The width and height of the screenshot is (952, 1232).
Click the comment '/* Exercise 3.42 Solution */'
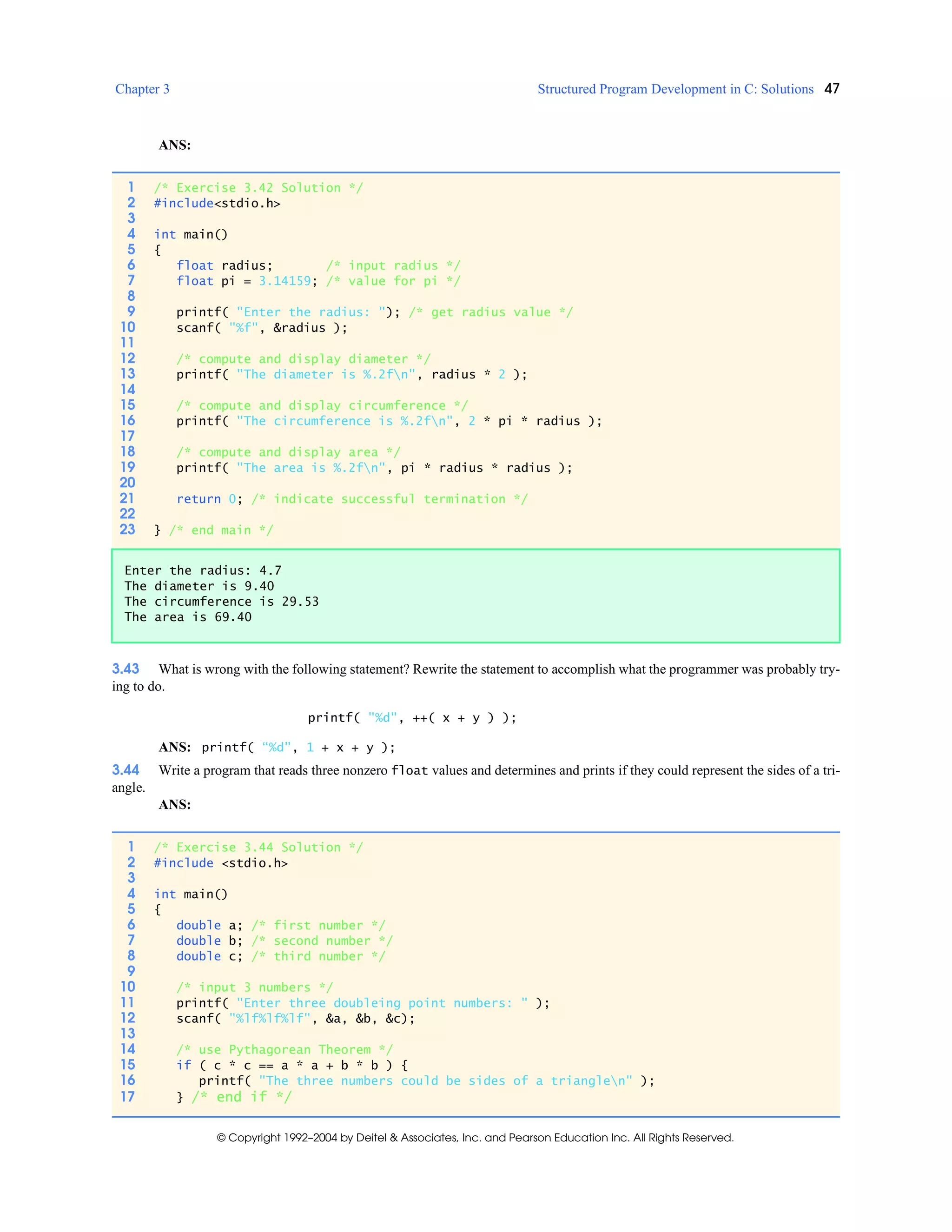[258, 188]
